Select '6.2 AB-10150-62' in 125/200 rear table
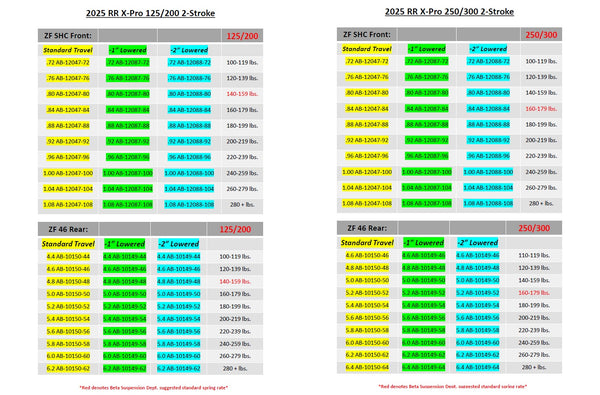 coord(68,369)
